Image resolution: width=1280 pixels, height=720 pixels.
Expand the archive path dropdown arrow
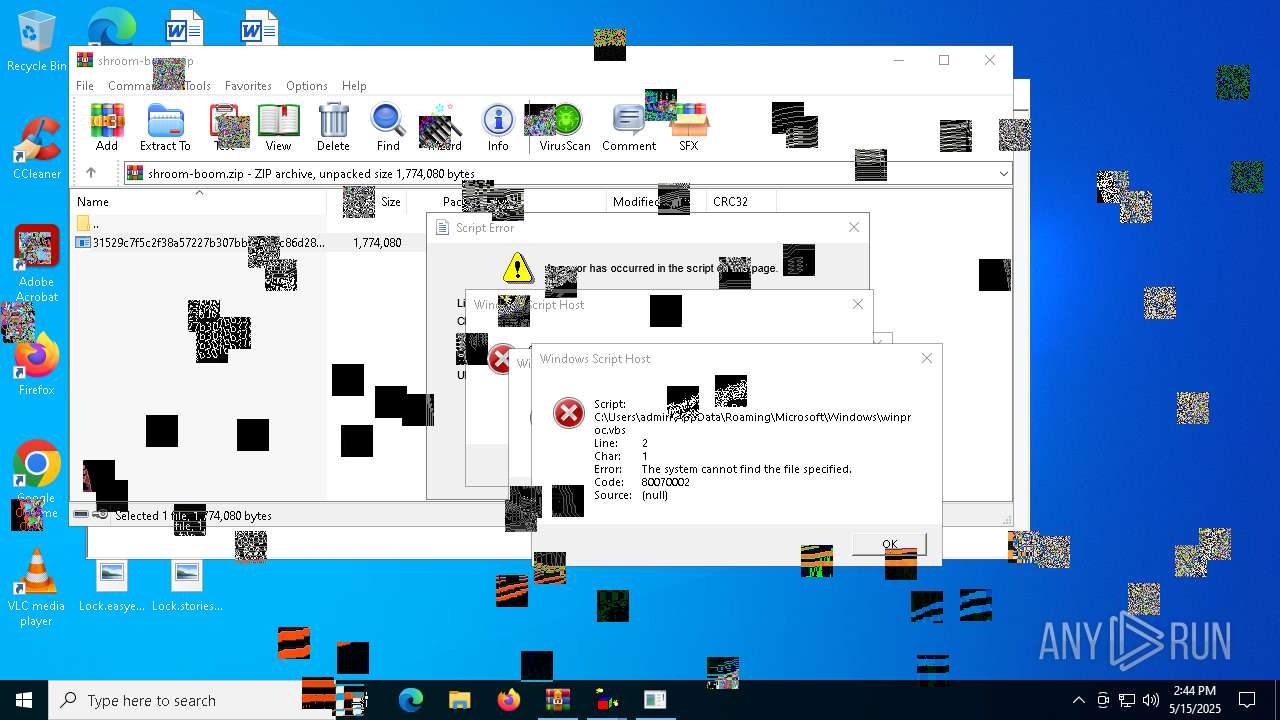click(x=1003, y=174)
